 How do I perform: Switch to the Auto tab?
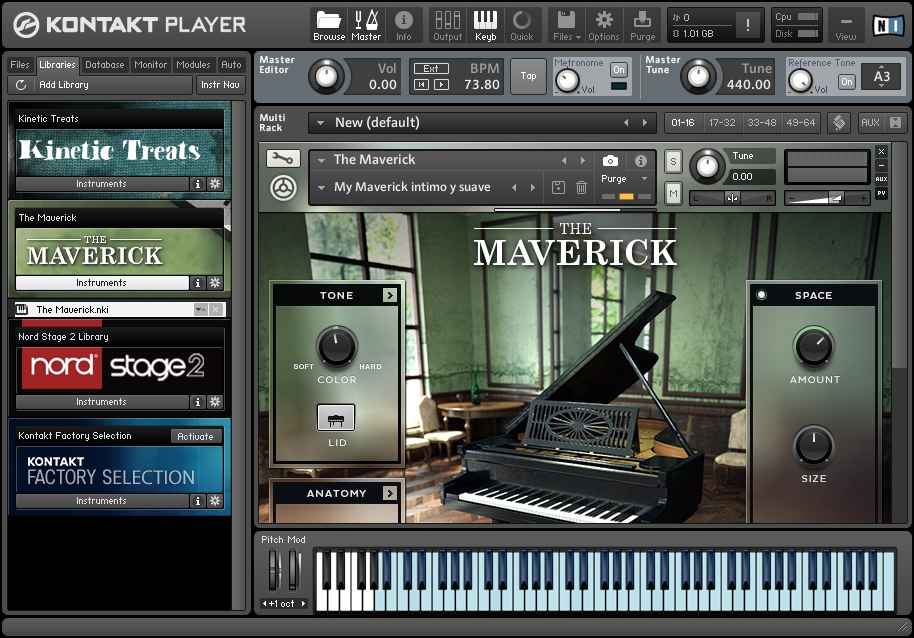pyautogui.click(x=231, y=65)
